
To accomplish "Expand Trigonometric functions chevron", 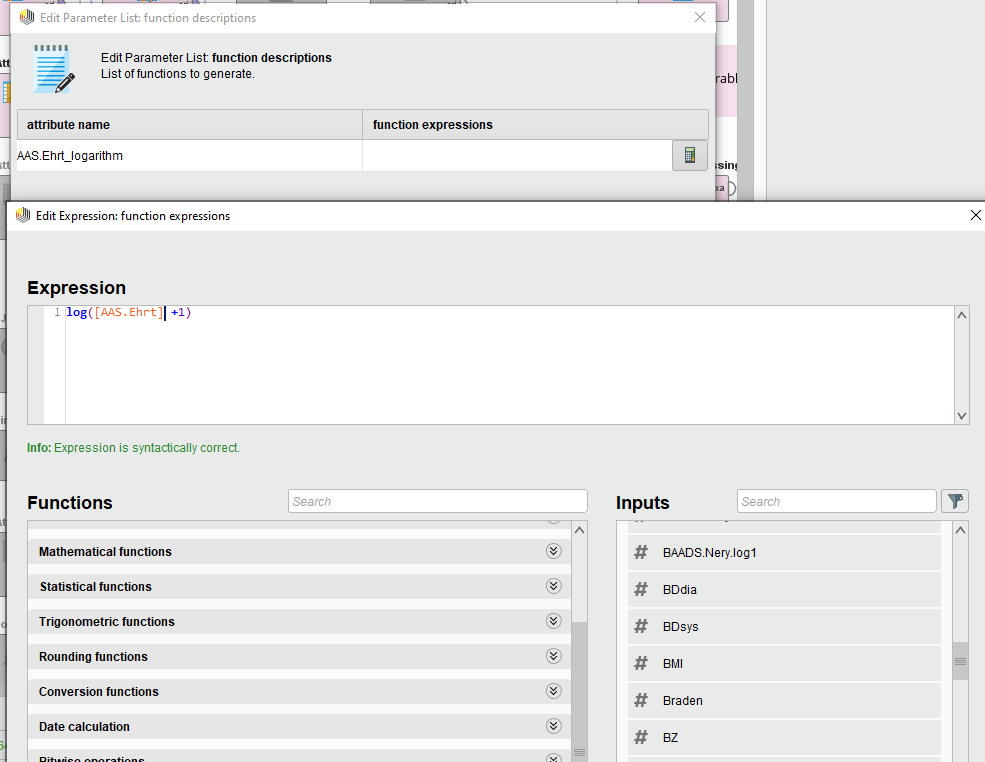I will pyautogui.click(x=553, y=621).
